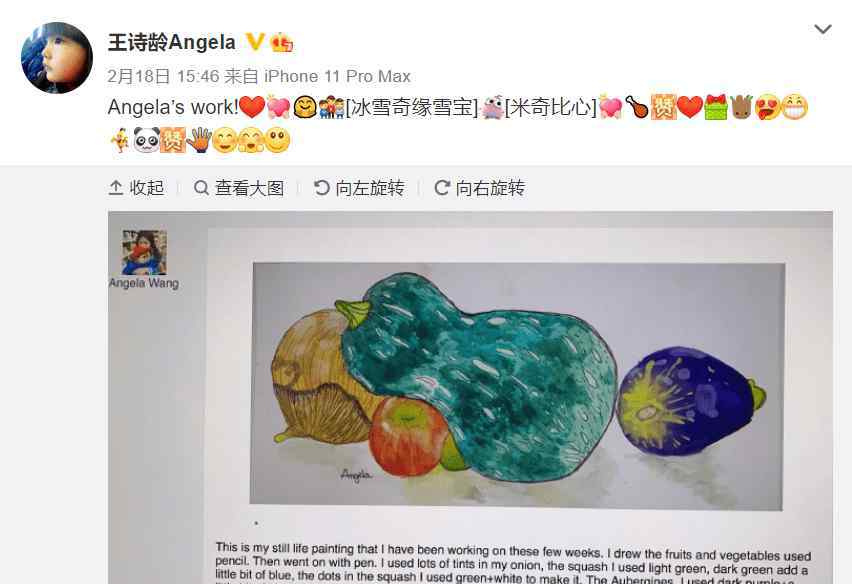Screen dimensions: 852x584
Task: Open full-size view via 查看大图
Action: pyautogui.click(x=239, y=188)
